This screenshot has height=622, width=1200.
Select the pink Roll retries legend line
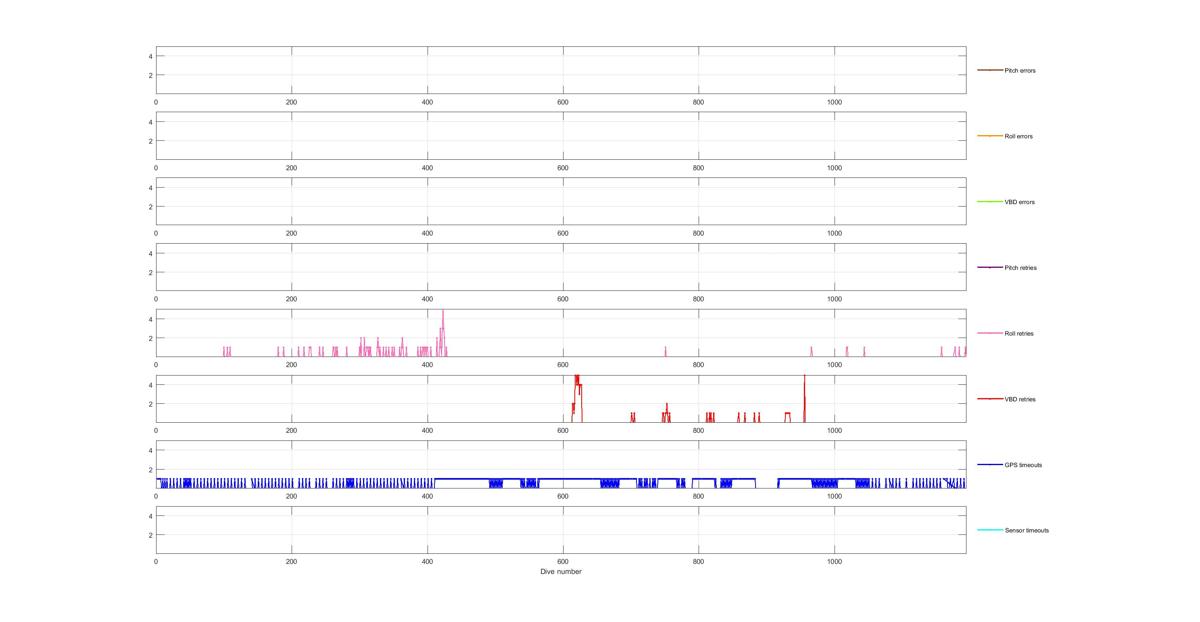(x=990, y=333)
